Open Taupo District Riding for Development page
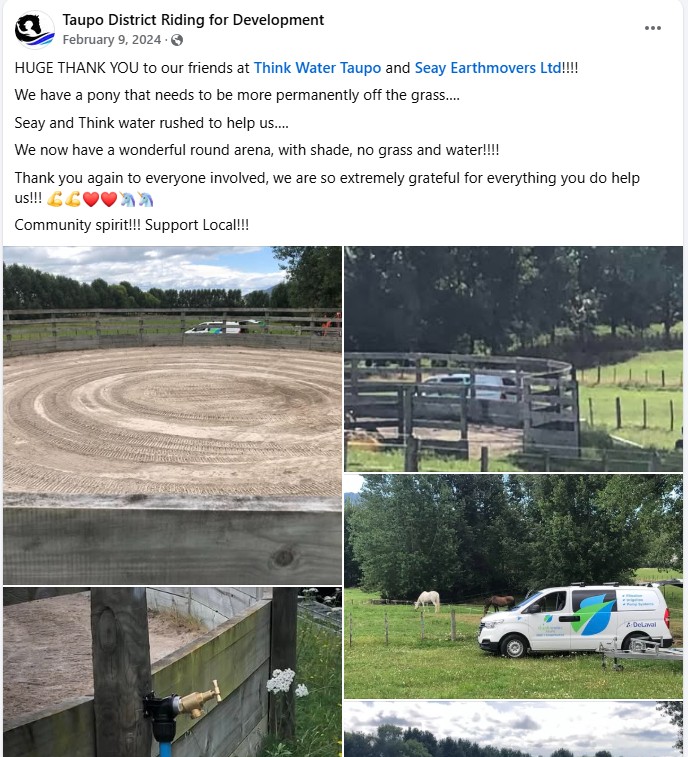 [193, 20]
